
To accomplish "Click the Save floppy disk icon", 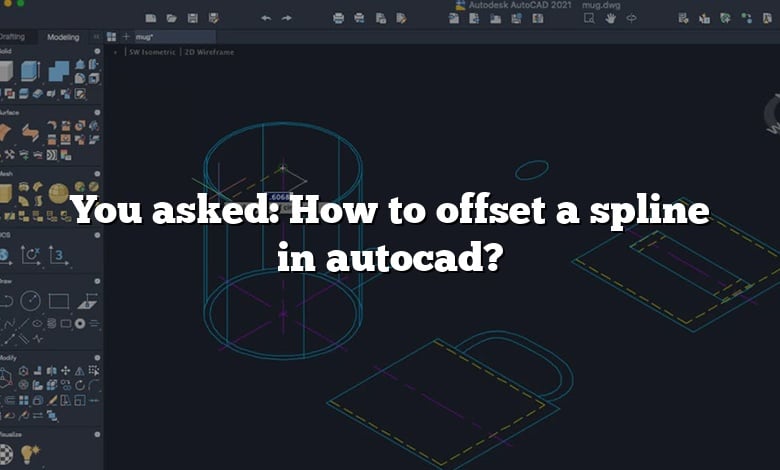I will 193,18.
